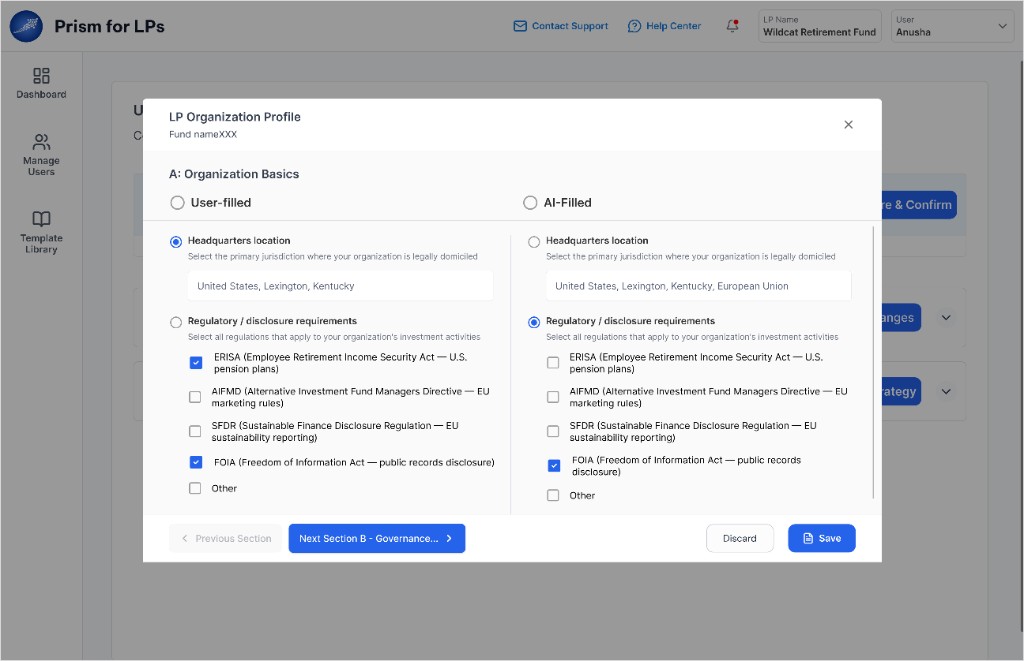Save the organization profile

pos(822,538)
